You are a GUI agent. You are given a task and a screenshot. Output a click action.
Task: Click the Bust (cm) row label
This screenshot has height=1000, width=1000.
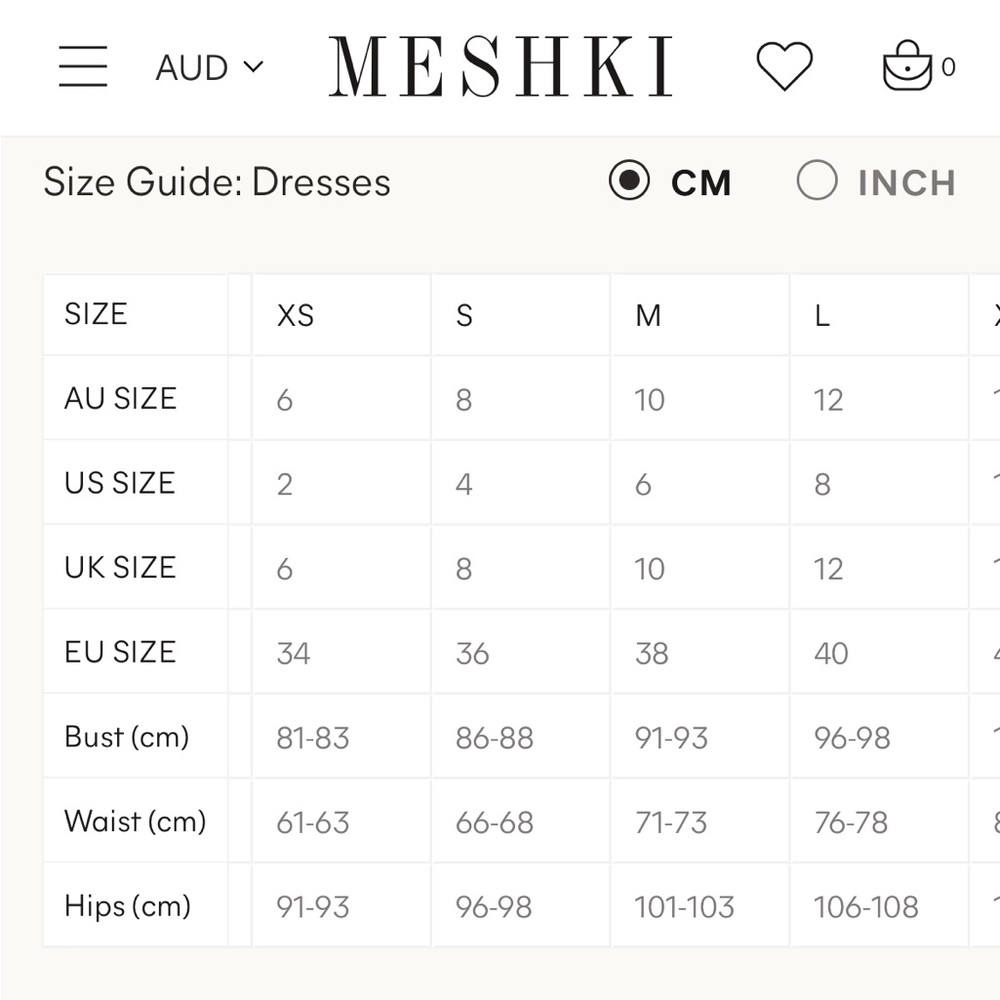coord(126,737)
